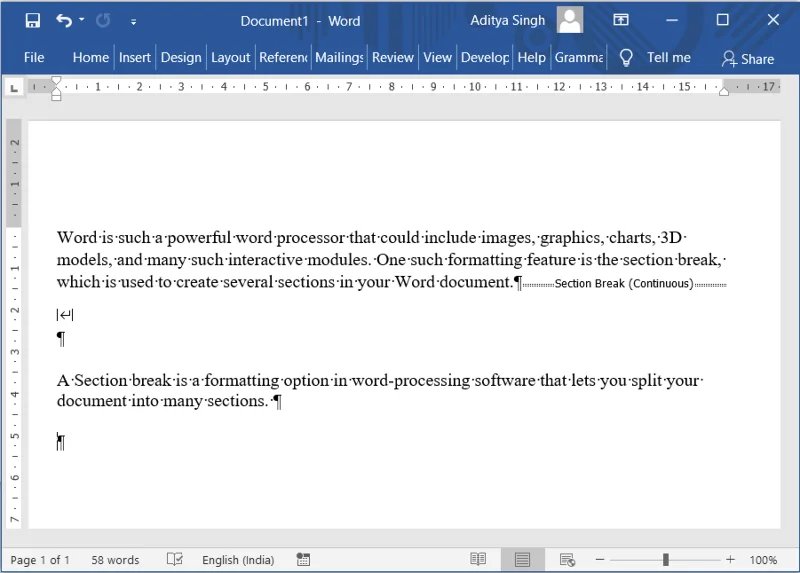
Task: Open the File menu
Action: (x=34, y=57)
